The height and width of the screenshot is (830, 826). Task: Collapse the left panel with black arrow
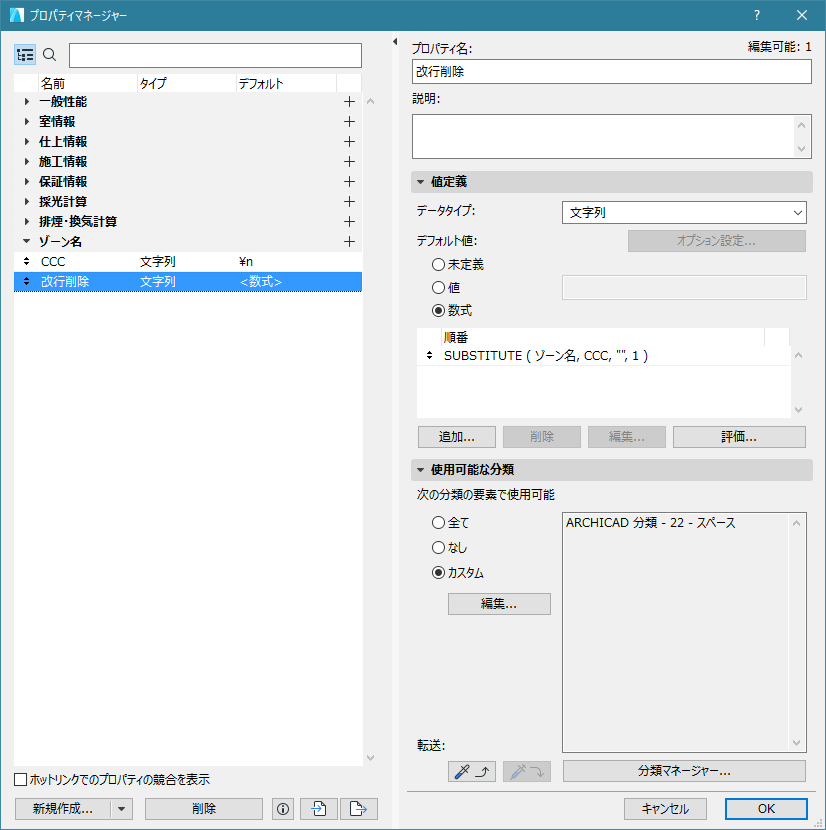(x=395, y=41)
